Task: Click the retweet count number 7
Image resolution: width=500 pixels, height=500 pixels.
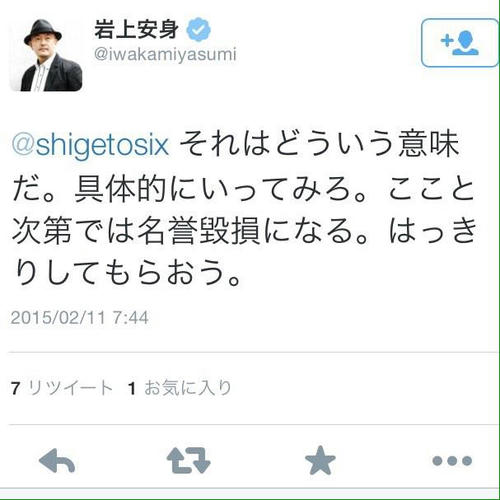Action: (x=15, y=388)
